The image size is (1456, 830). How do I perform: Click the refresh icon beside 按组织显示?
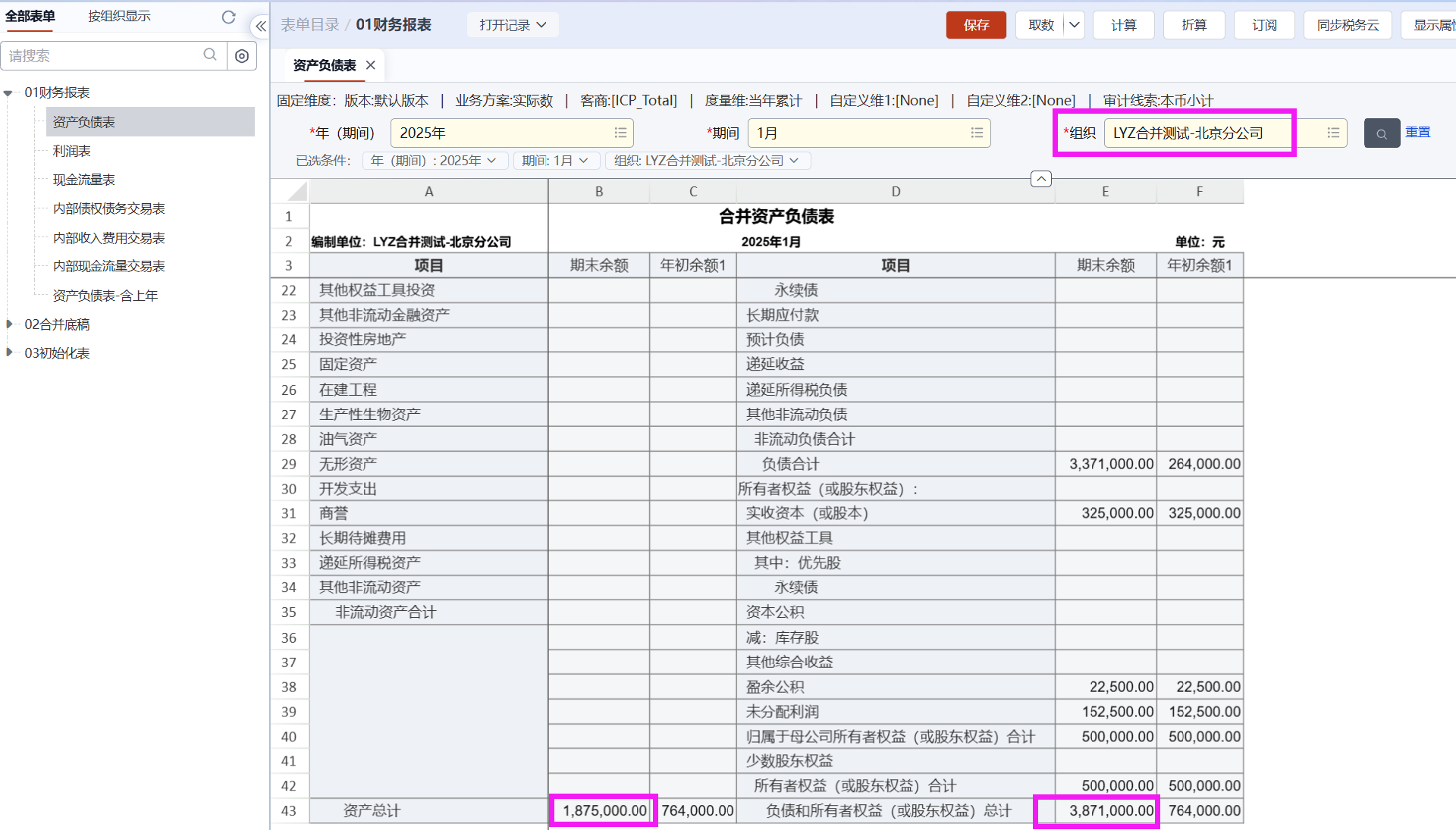point(228,17)
